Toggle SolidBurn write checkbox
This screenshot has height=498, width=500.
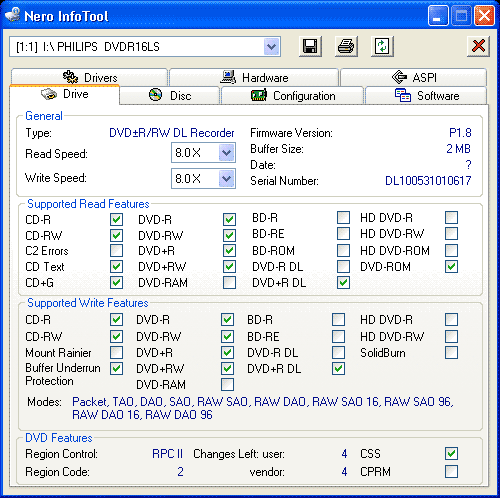pyautogui.click(x=451, y=352)
